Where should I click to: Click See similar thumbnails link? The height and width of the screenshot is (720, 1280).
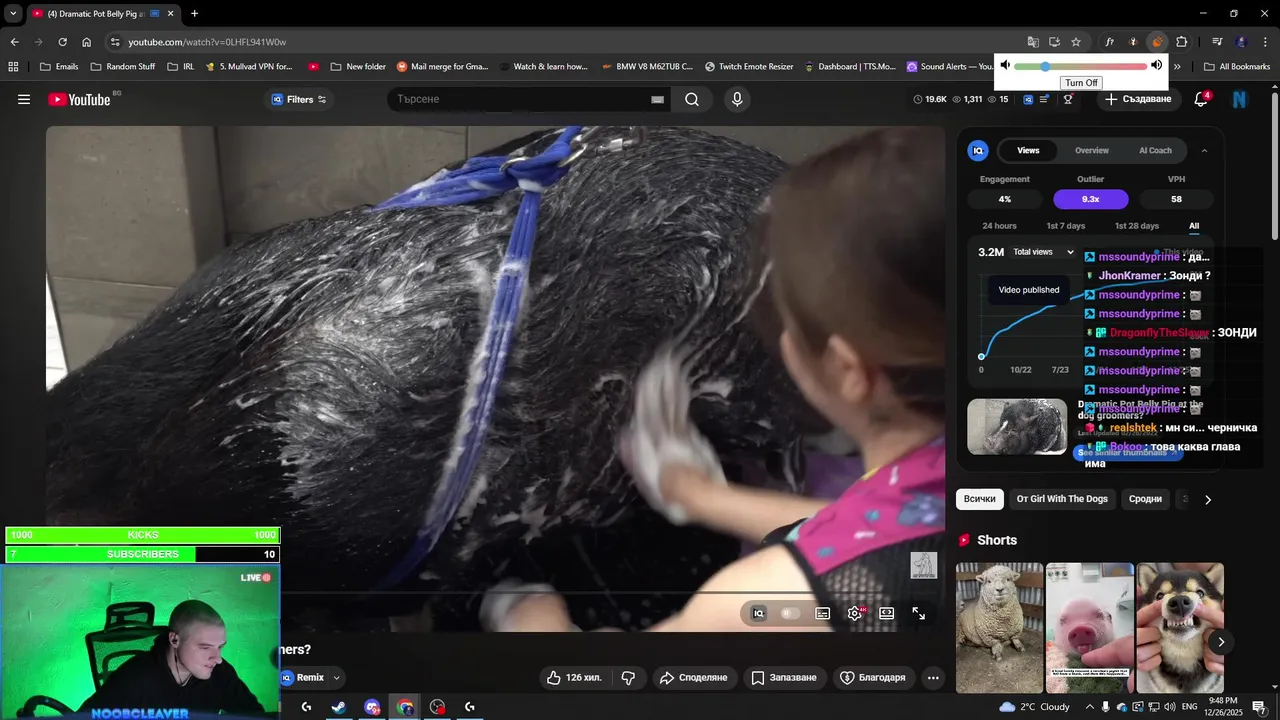[x=1126, y=452]
